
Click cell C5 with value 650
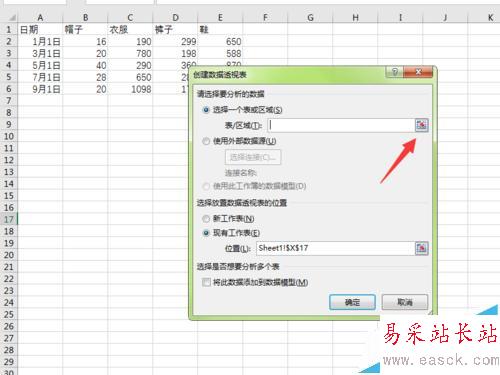coord(130,77)
